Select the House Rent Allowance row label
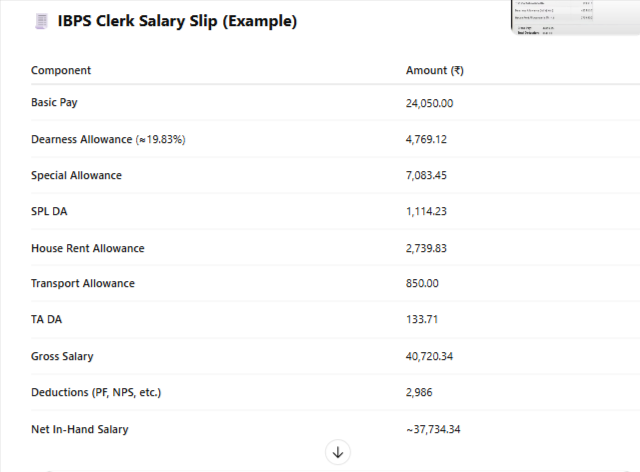 click(x=88, y=248)
